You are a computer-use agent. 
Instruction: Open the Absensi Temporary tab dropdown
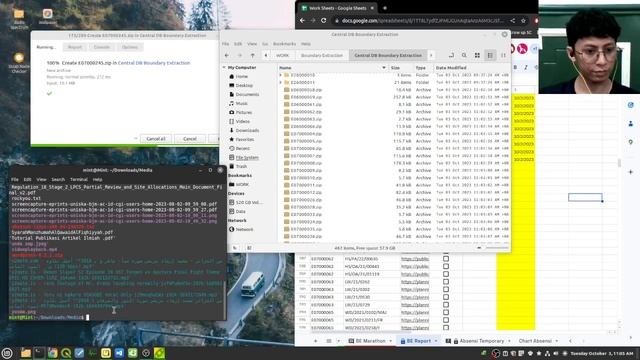(x=509, y=341)
